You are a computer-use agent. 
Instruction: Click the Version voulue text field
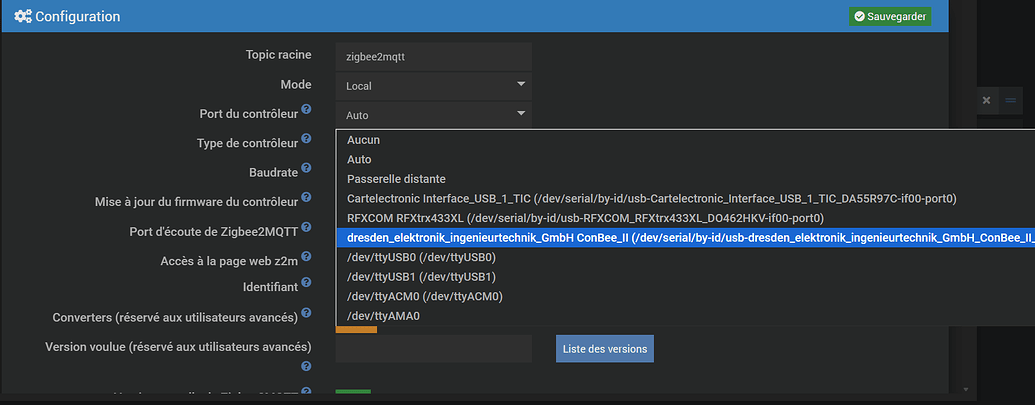click(433, 349)
